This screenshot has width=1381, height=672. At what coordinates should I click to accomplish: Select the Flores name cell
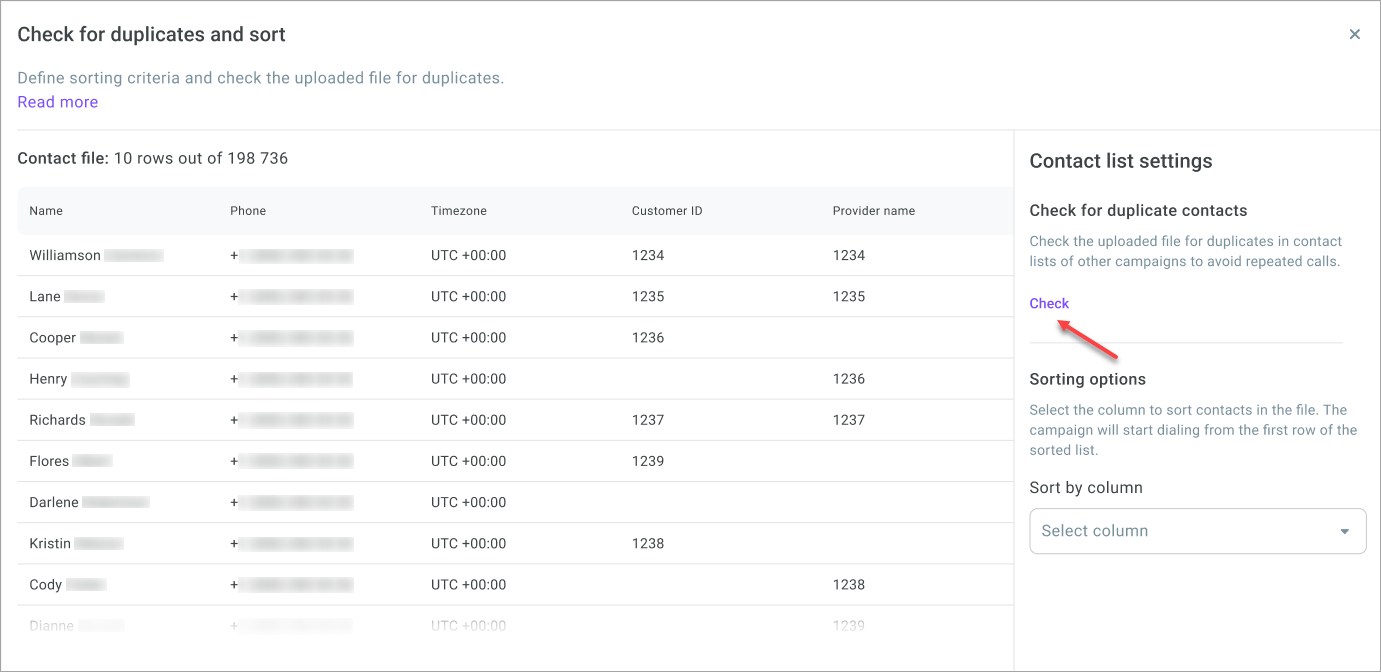click(71, 461)
